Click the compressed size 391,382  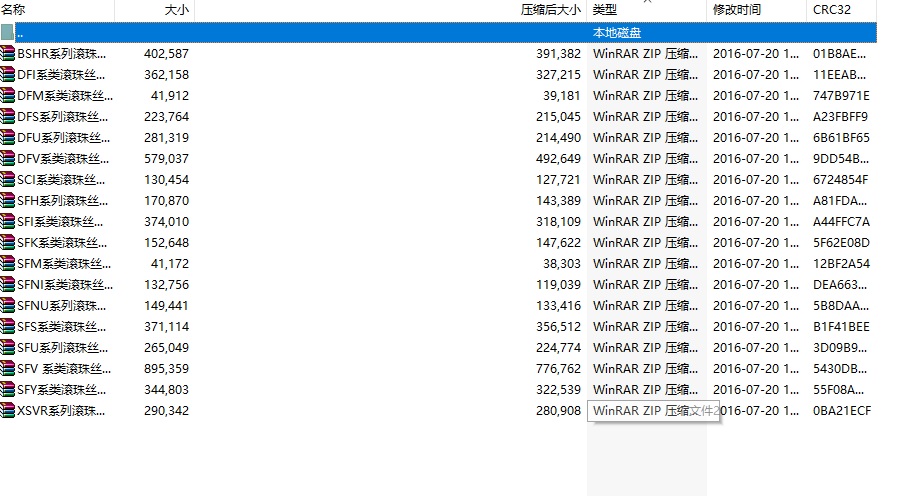click(558, 54)
